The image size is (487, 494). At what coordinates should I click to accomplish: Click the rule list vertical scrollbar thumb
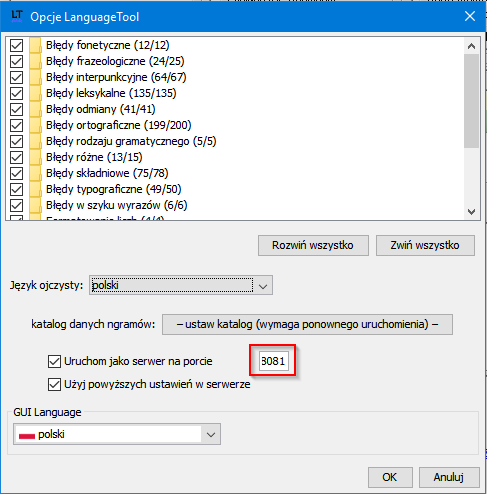(x=471, y=101)
